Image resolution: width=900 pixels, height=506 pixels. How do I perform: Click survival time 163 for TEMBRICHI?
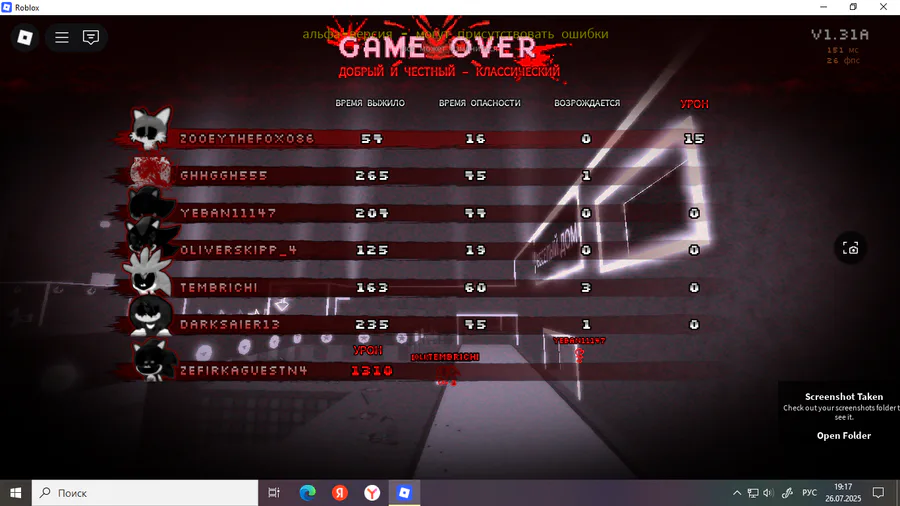click(x=372, y=287)
